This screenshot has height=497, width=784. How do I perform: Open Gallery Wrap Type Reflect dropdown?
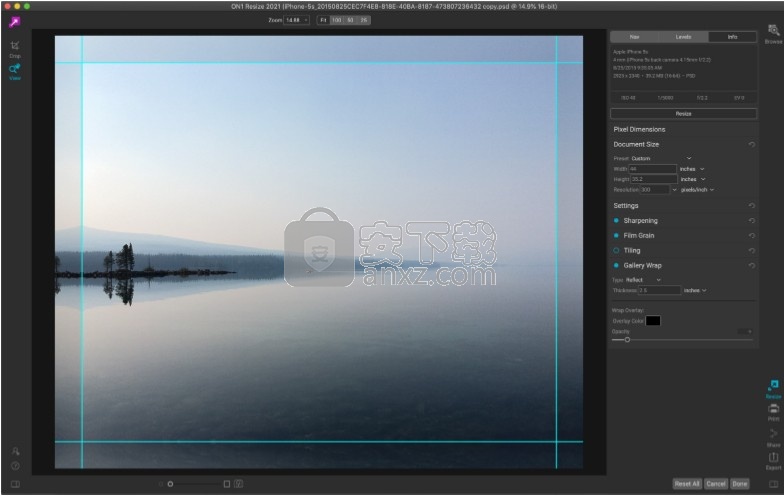[x=643, y=280]
